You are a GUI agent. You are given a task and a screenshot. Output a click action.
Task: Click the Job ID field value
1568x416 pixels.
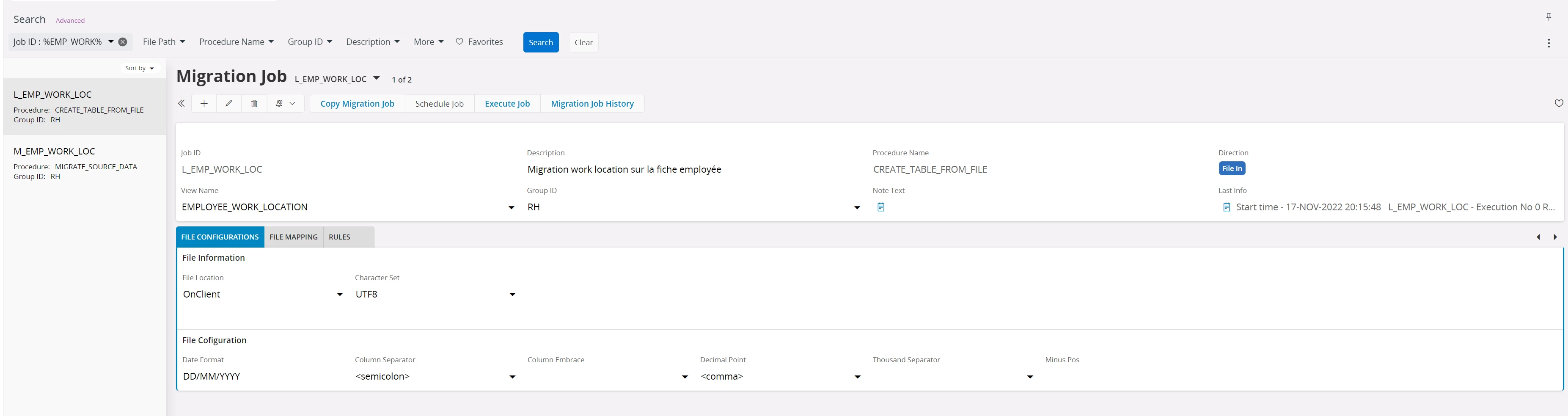[222, 169]
